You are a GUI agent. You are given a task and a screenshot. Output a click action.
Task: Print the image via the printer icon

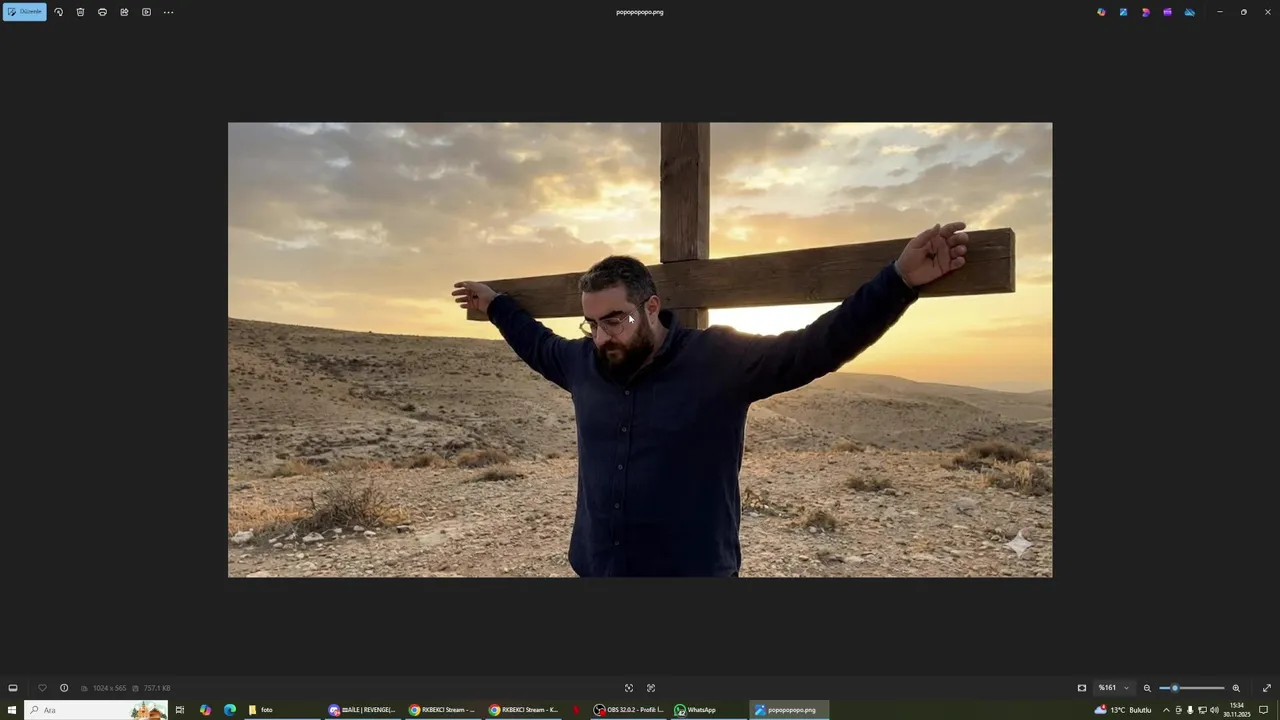[x=102, y=12]
